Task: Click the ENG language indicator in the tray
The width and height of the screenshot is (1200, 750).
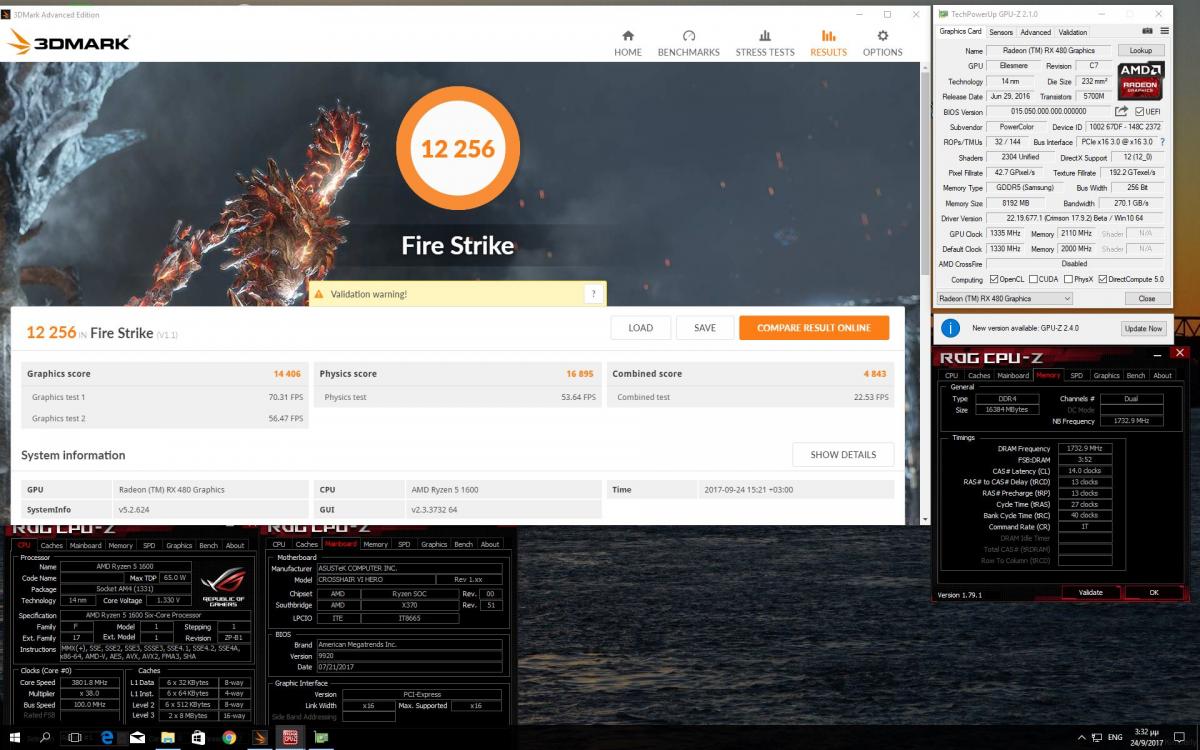Action: pos(1115,737)
